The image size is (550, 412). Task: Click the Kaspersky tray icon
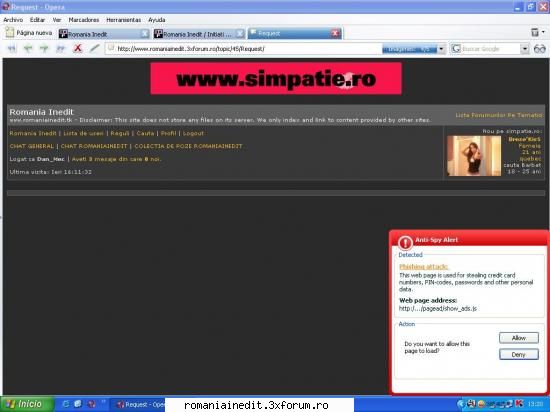click(x=518, y=404)
